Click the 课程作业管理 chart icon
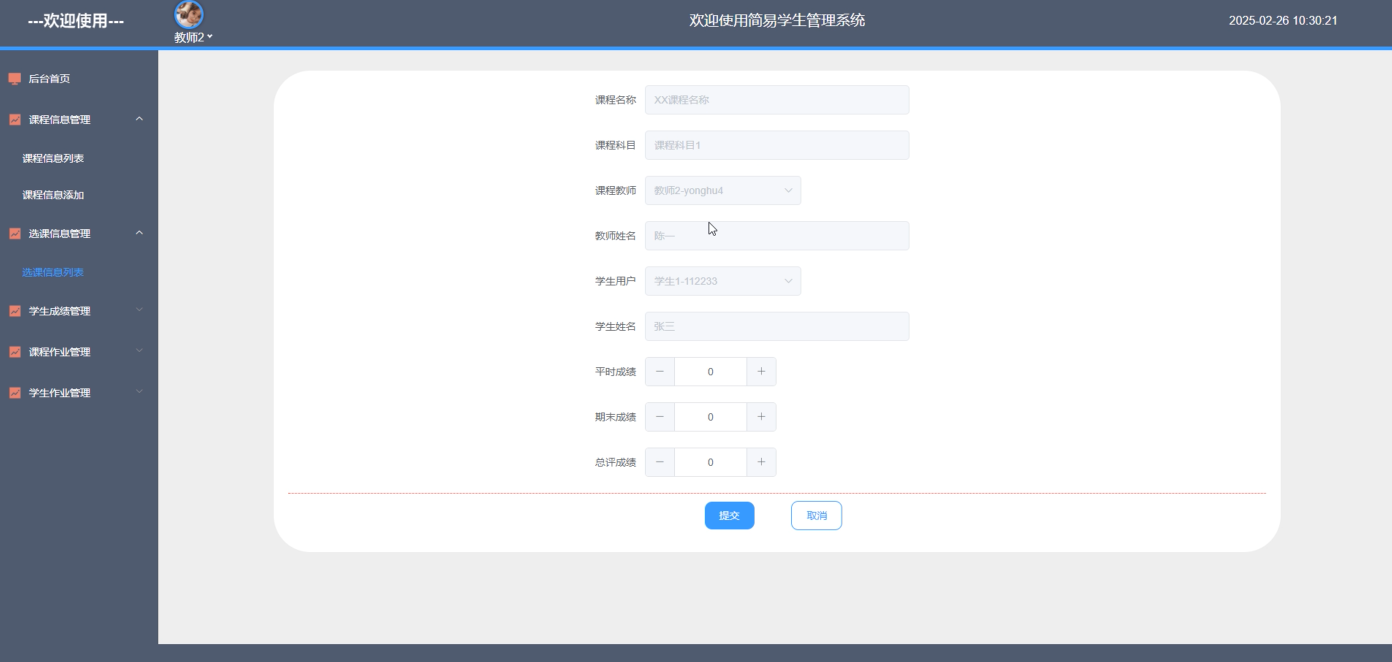 click(x=15, y=352)
